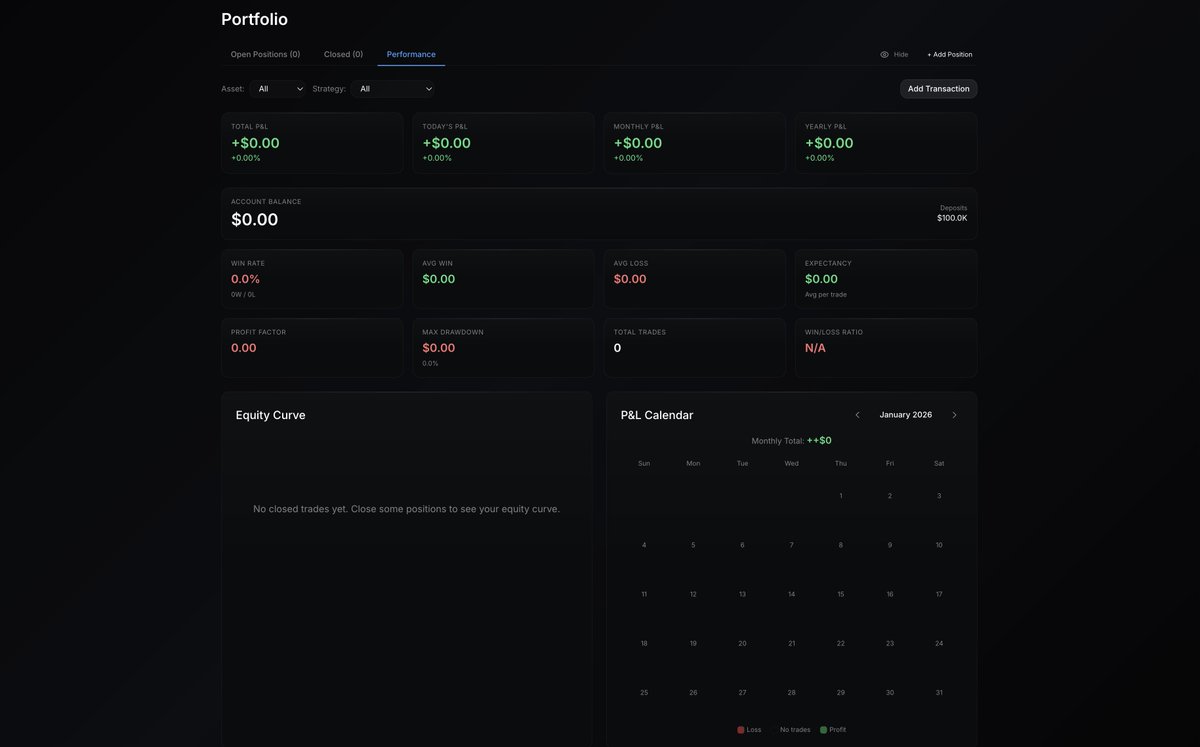Click the left chevron to view December 2025
This screenshot has height=747, width=1200.
[857, 414]
